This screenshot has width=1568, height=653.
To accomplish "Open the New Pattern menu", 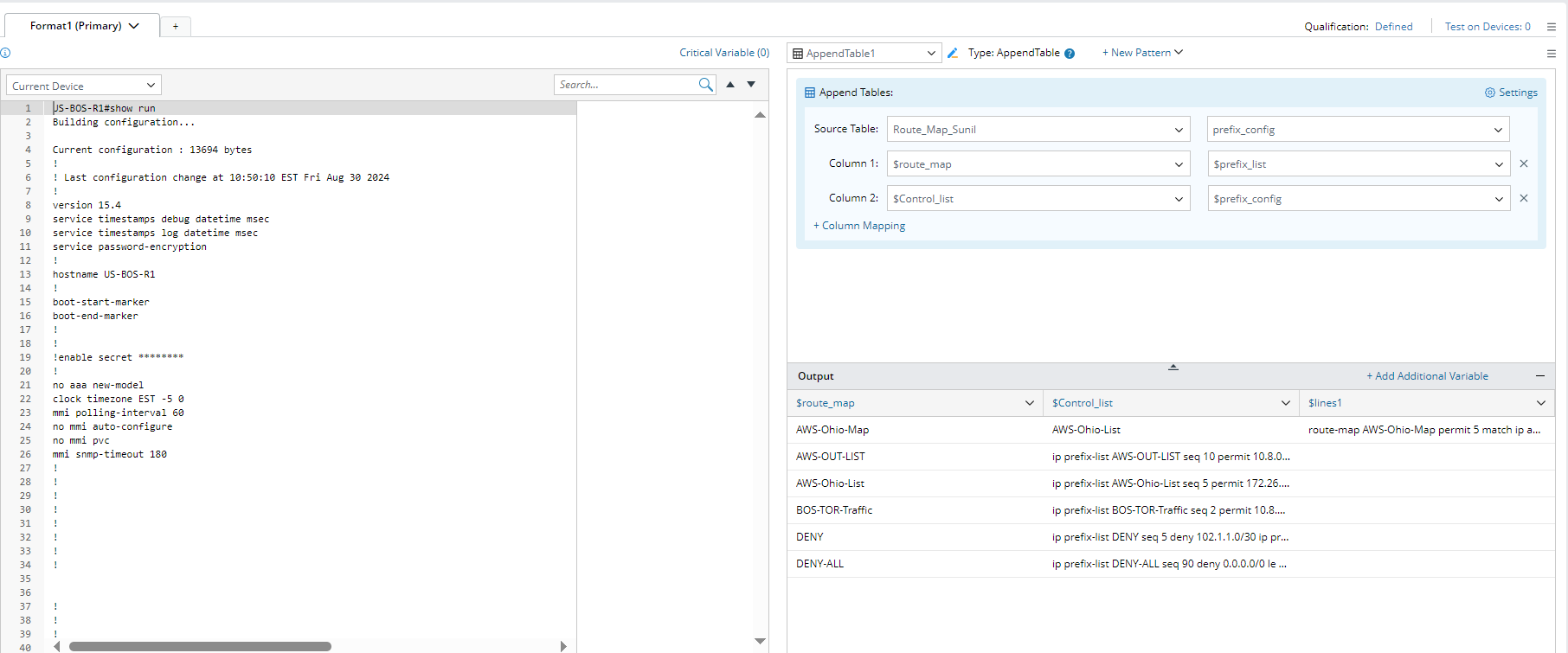I will pos(1142,53).
